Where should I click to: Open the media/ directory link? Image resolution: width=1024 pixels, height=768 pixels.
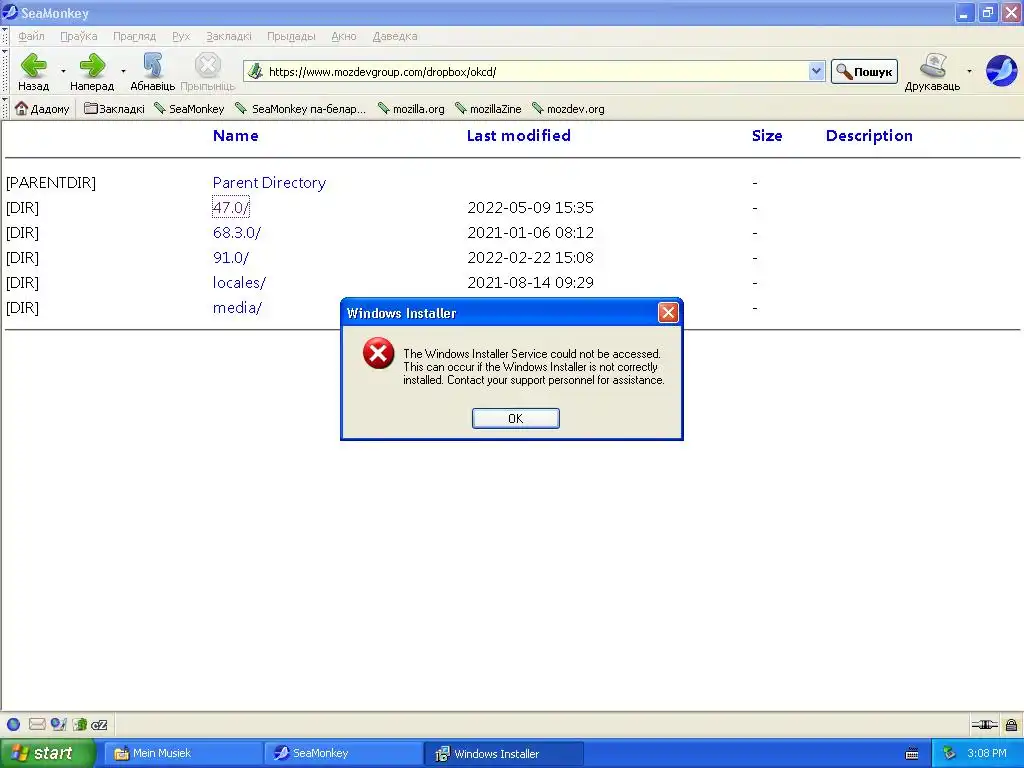click(x=237, y=308)
